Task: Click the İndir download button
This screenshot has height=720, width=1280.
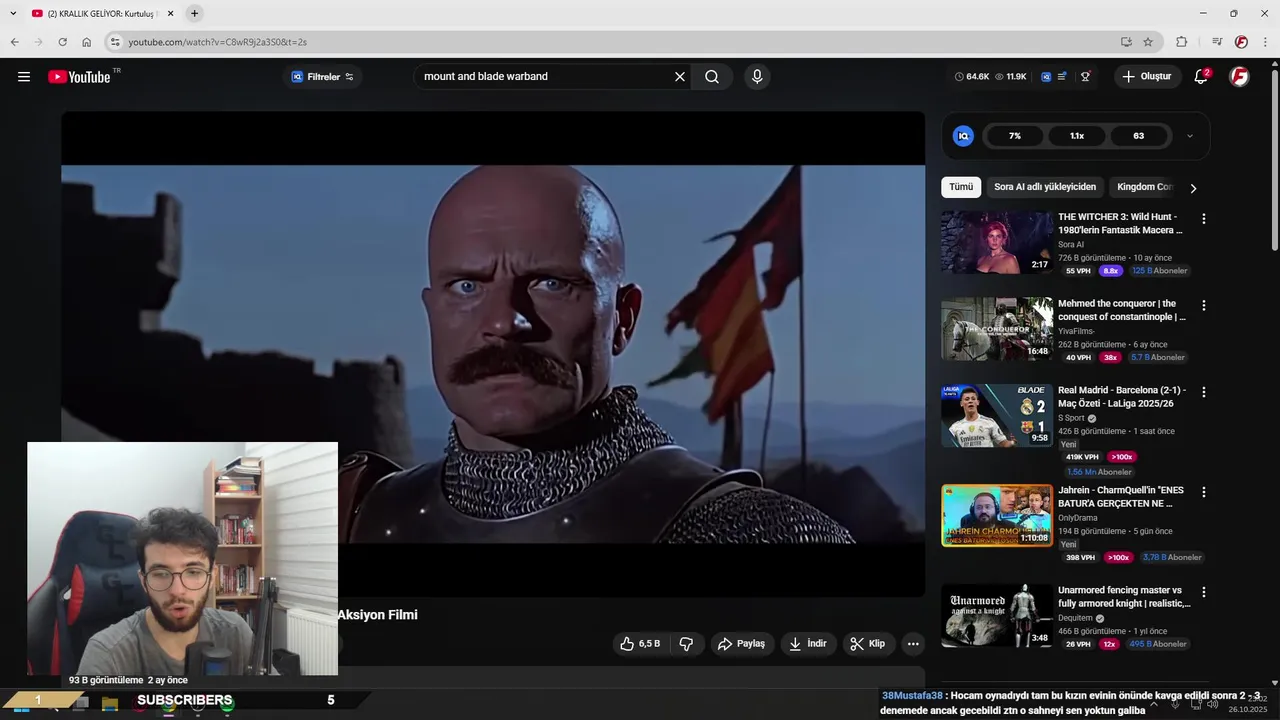Action: point(808,644)
